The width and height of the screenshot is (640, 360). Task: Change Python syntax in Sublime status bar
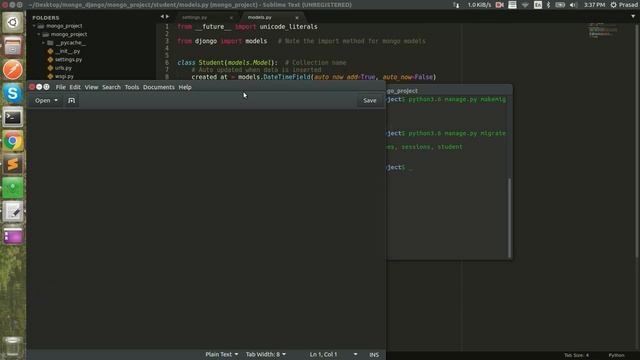(x=616, y=355)
